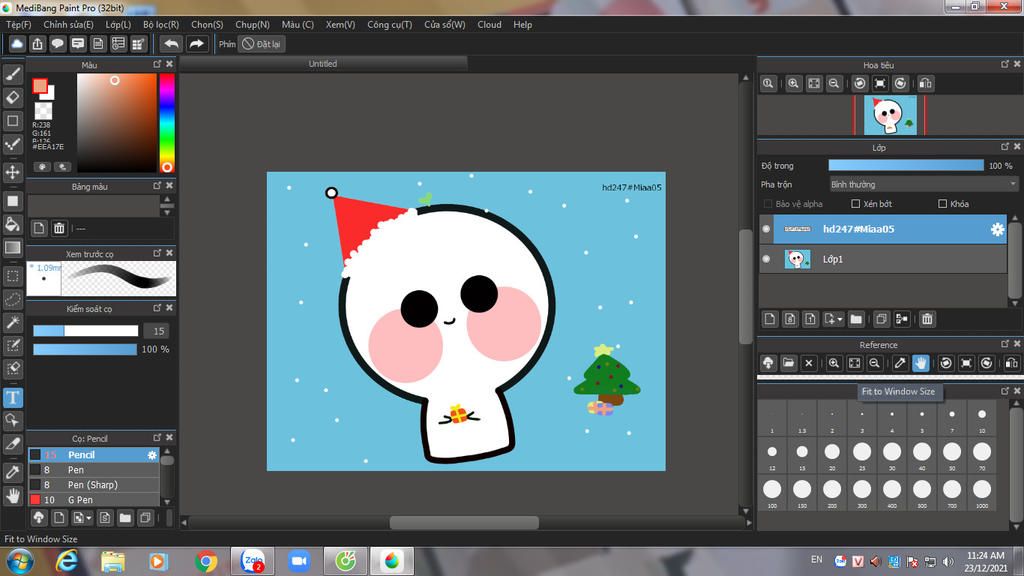Open Zoom from the taskbar
The height and width of the screenshot is (576, 1024).
tap(298, 561)
